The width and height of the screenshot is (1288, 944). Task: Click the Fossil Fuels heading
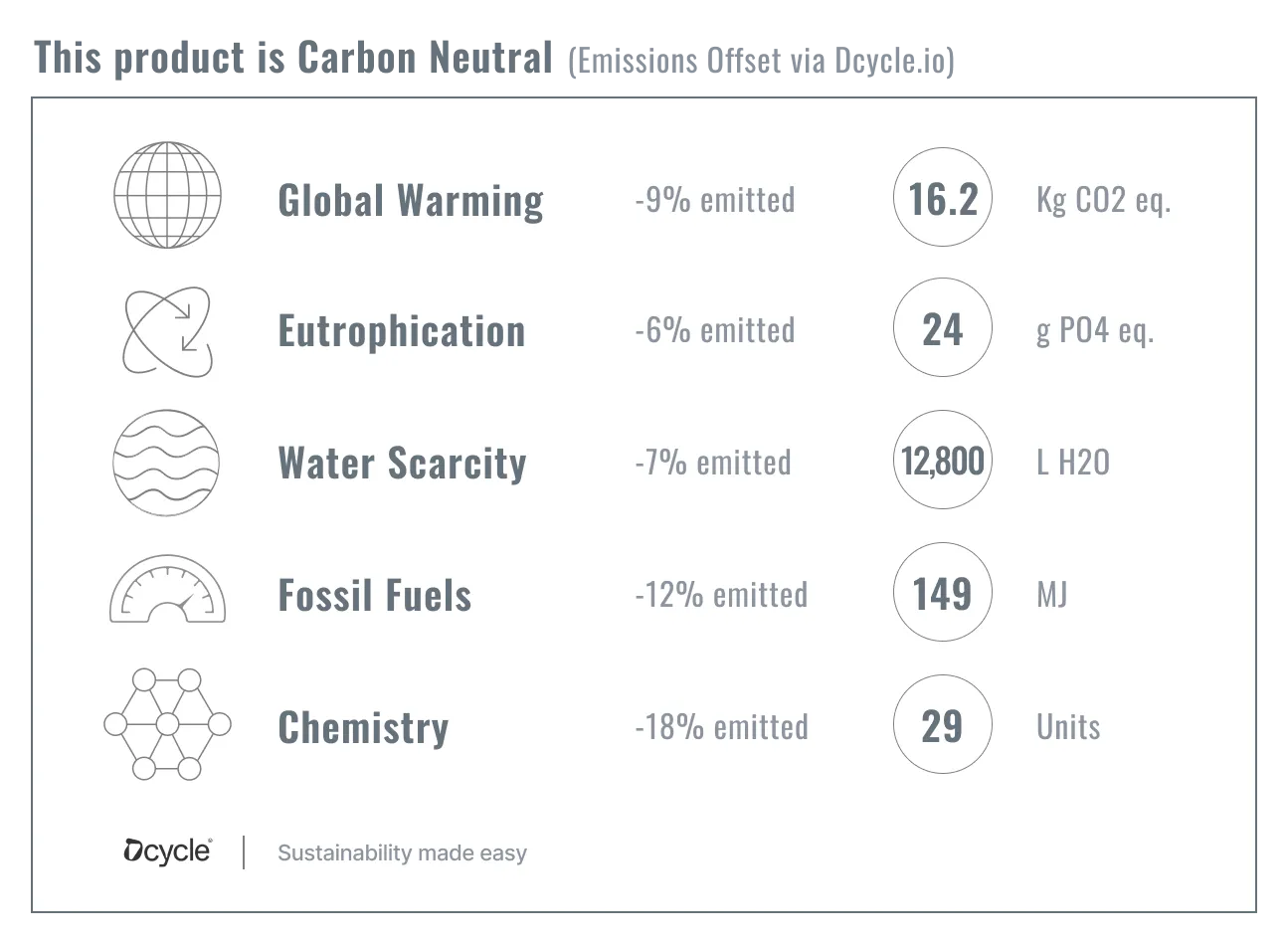[375, 595]
